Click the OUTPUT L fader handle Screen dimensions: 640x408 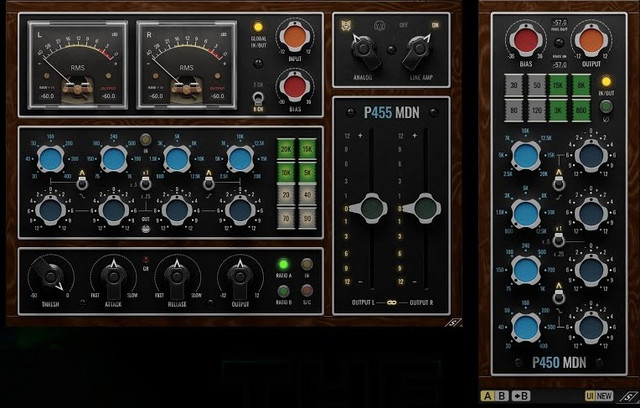click(x=371, y=208)
